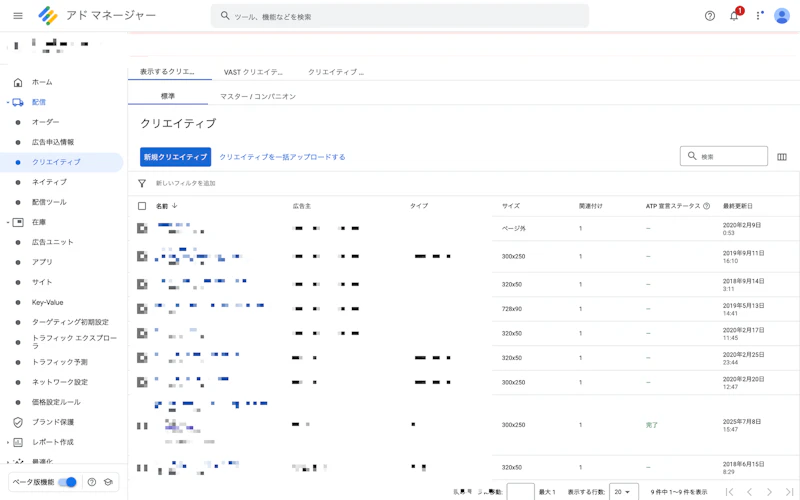The image size is (800, 500).
Task: Click the 新しいフィルタを追加 filter field
Action: click(185, 183)
